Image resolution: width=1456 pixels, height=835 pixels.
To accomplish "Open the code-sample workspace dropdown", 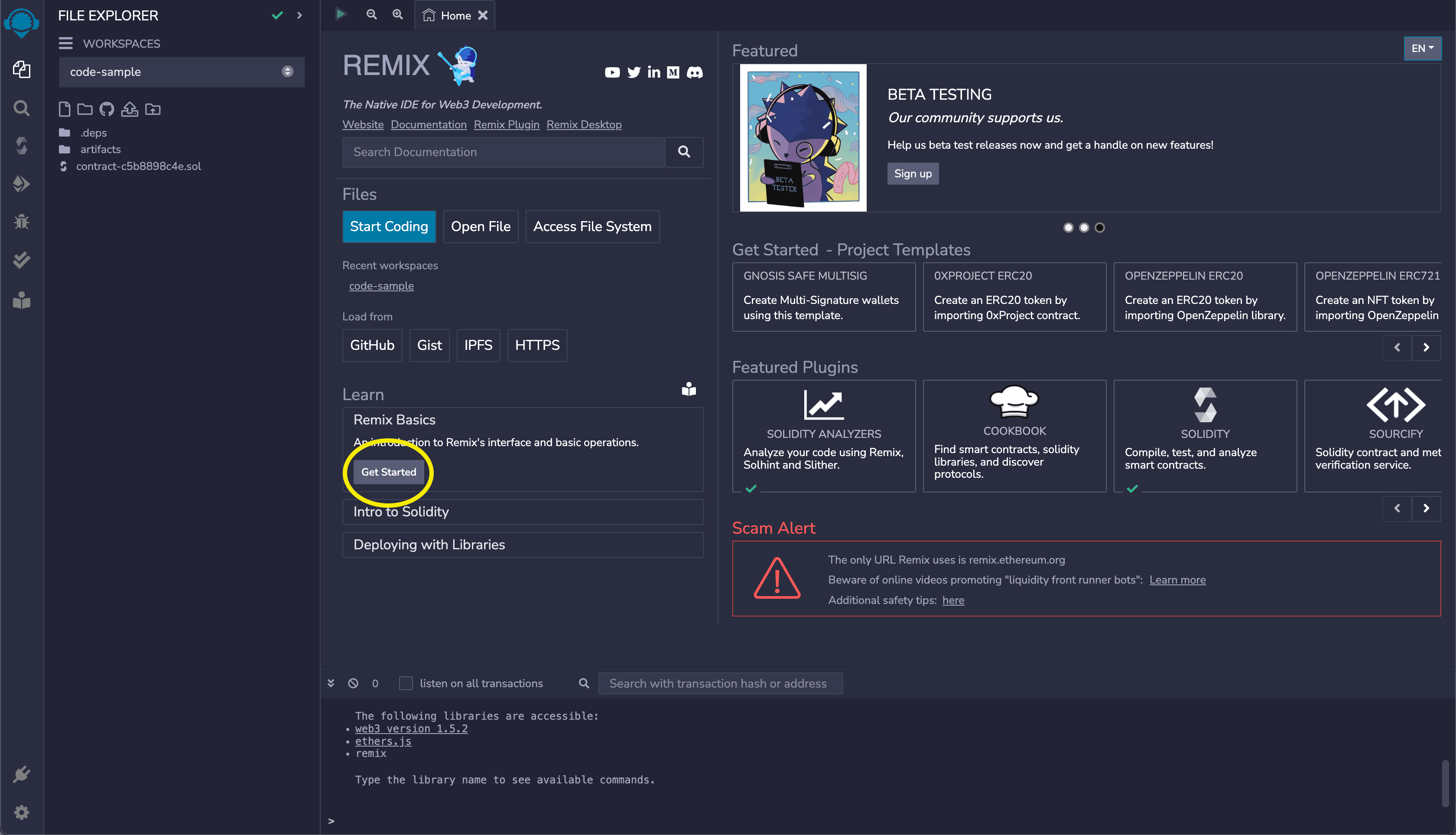I will [x=181, y=72].
